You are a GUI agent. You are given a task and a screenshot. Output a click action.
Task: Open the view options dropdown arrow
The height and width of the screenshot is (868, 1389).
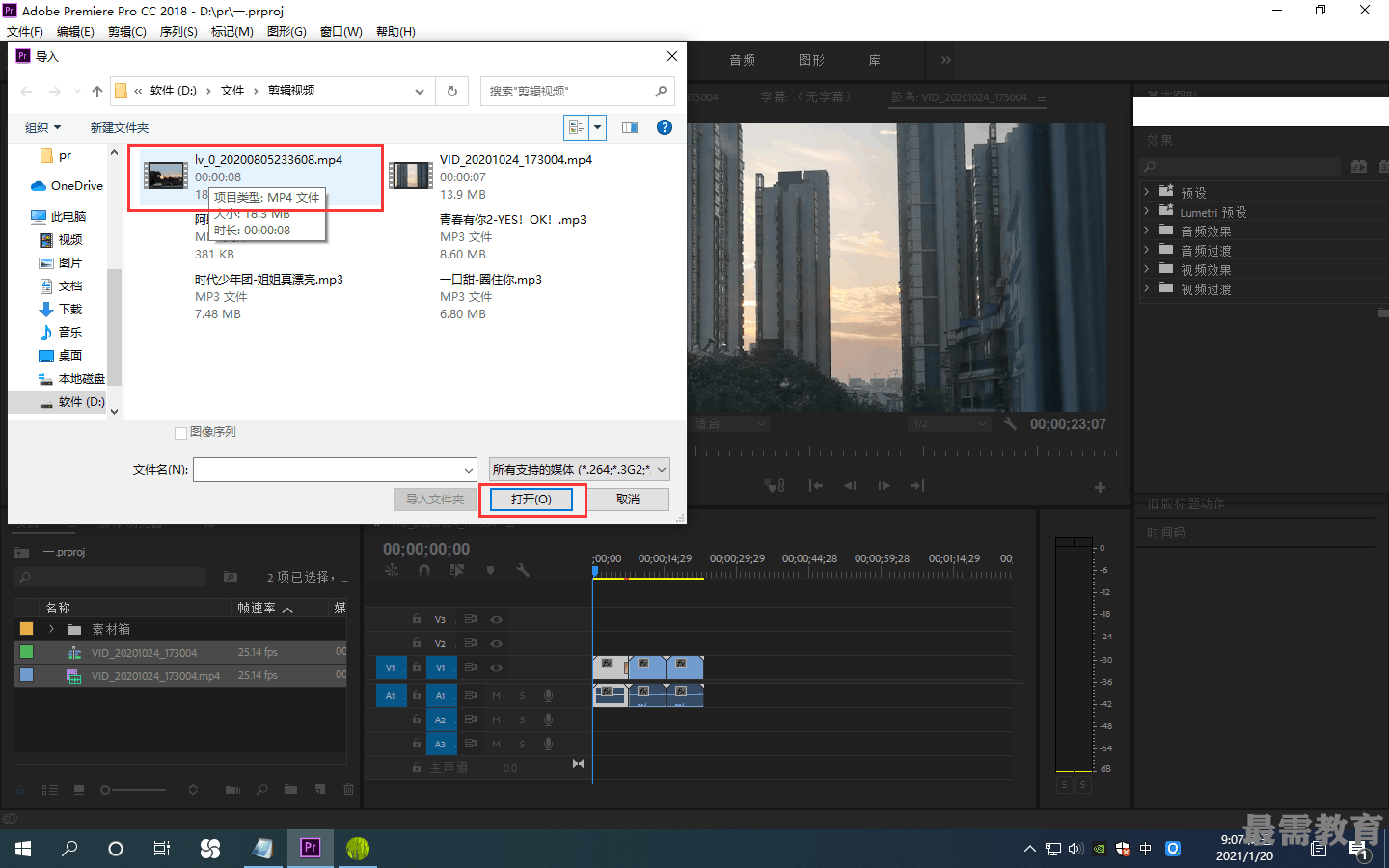tap(598, 127)
